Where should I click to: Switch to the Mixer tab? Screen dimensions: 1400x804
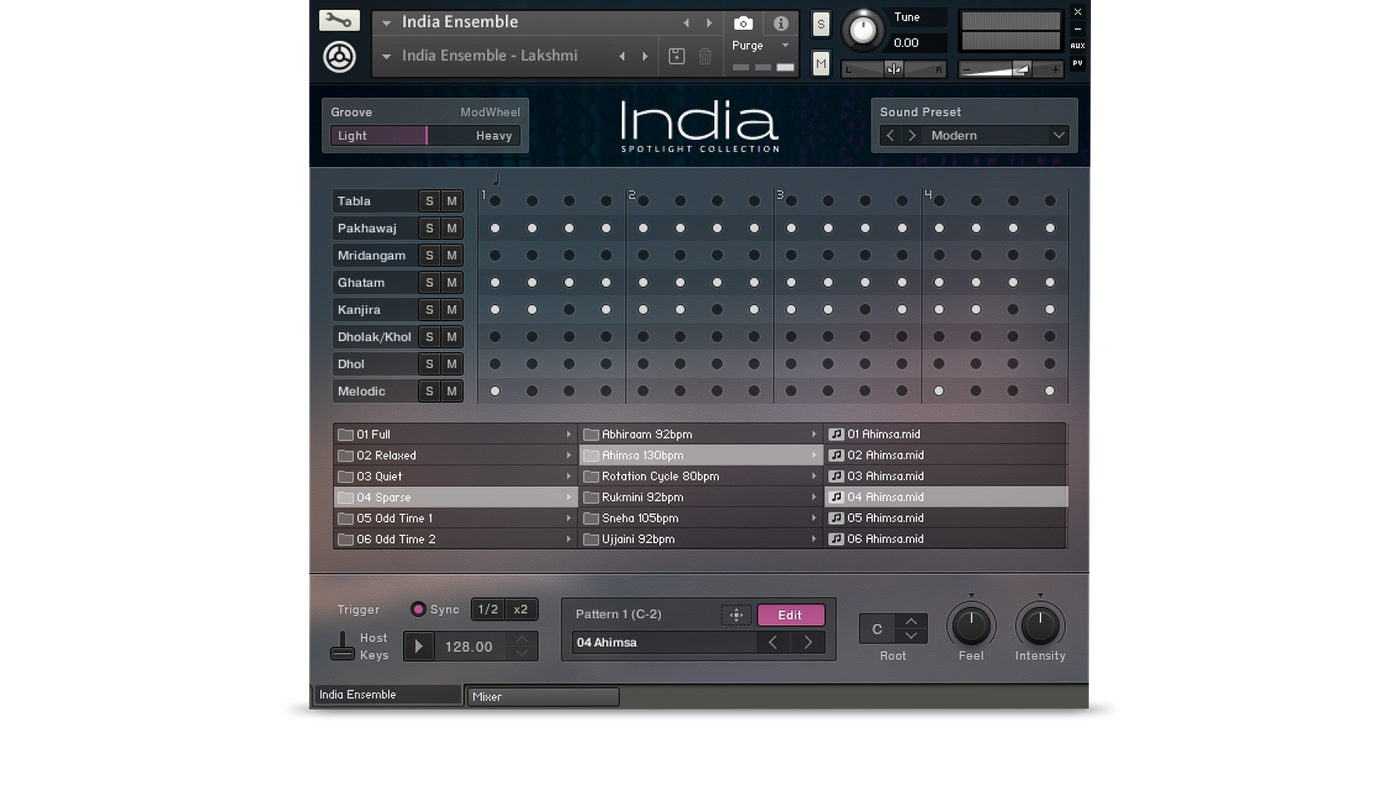click(x=543, y=696)
